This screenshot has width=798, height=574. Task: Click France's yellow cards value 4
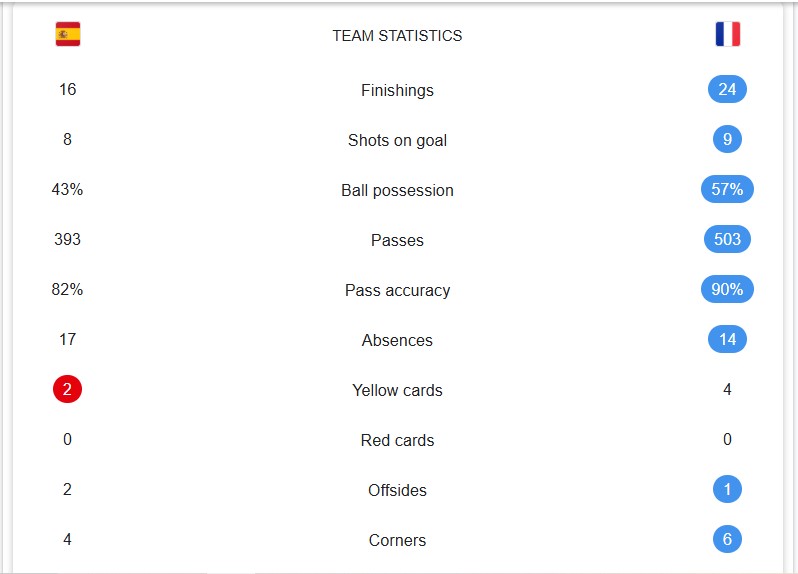pyautogui.click(x=727, y=390)
